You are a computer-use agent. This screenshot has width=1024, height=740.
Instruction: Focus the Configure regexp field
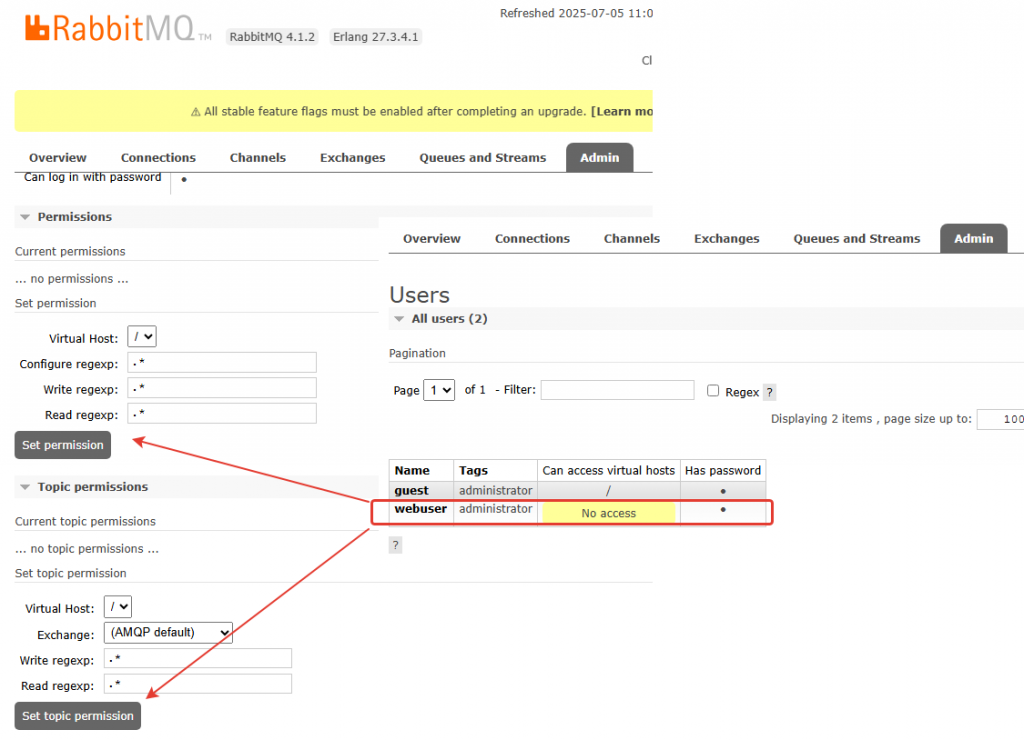click(x=222, y=362)
